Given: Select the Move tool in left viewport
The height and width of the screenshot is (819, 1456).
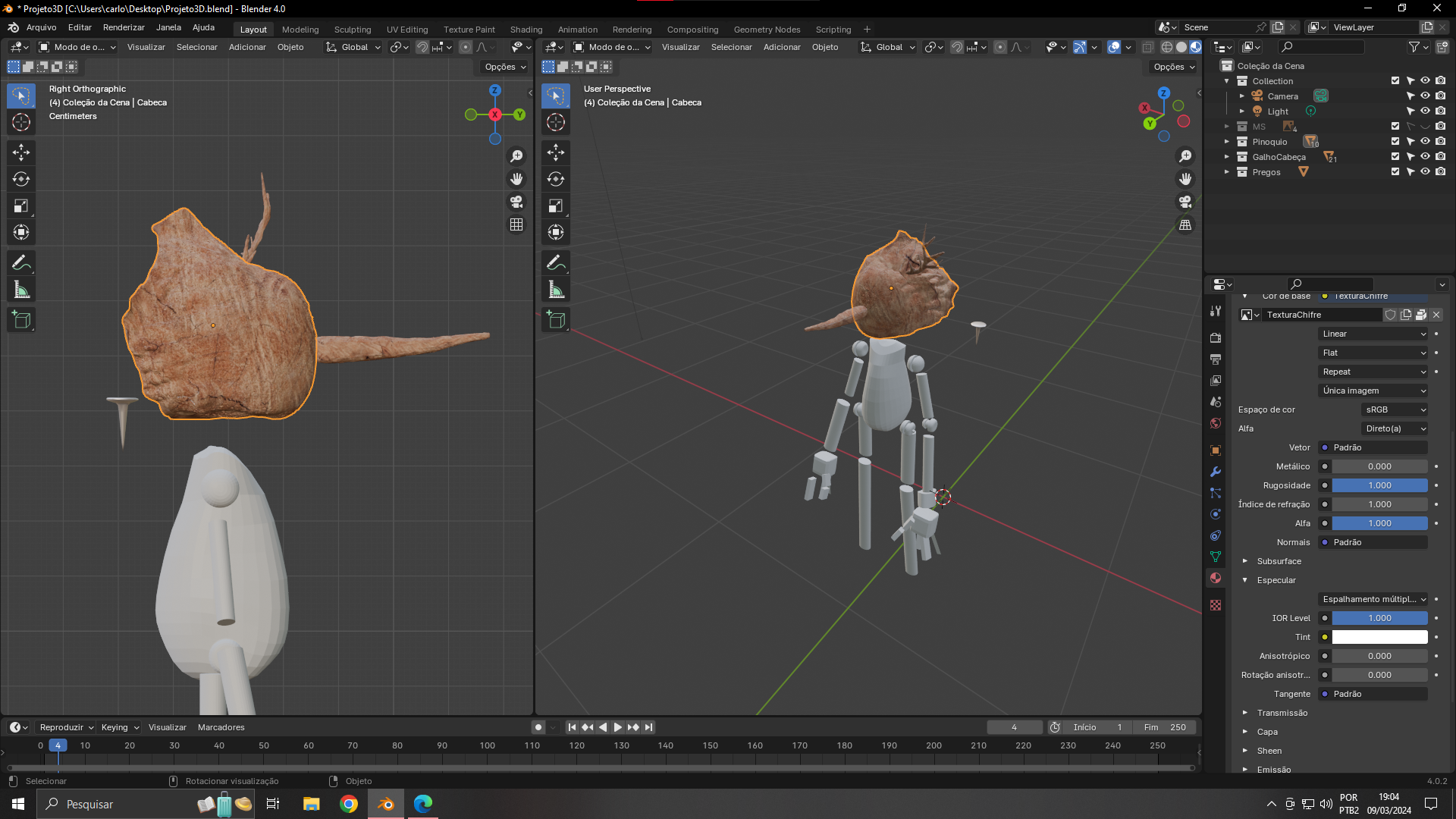Looking at the screenshot, I should [21, 152].
